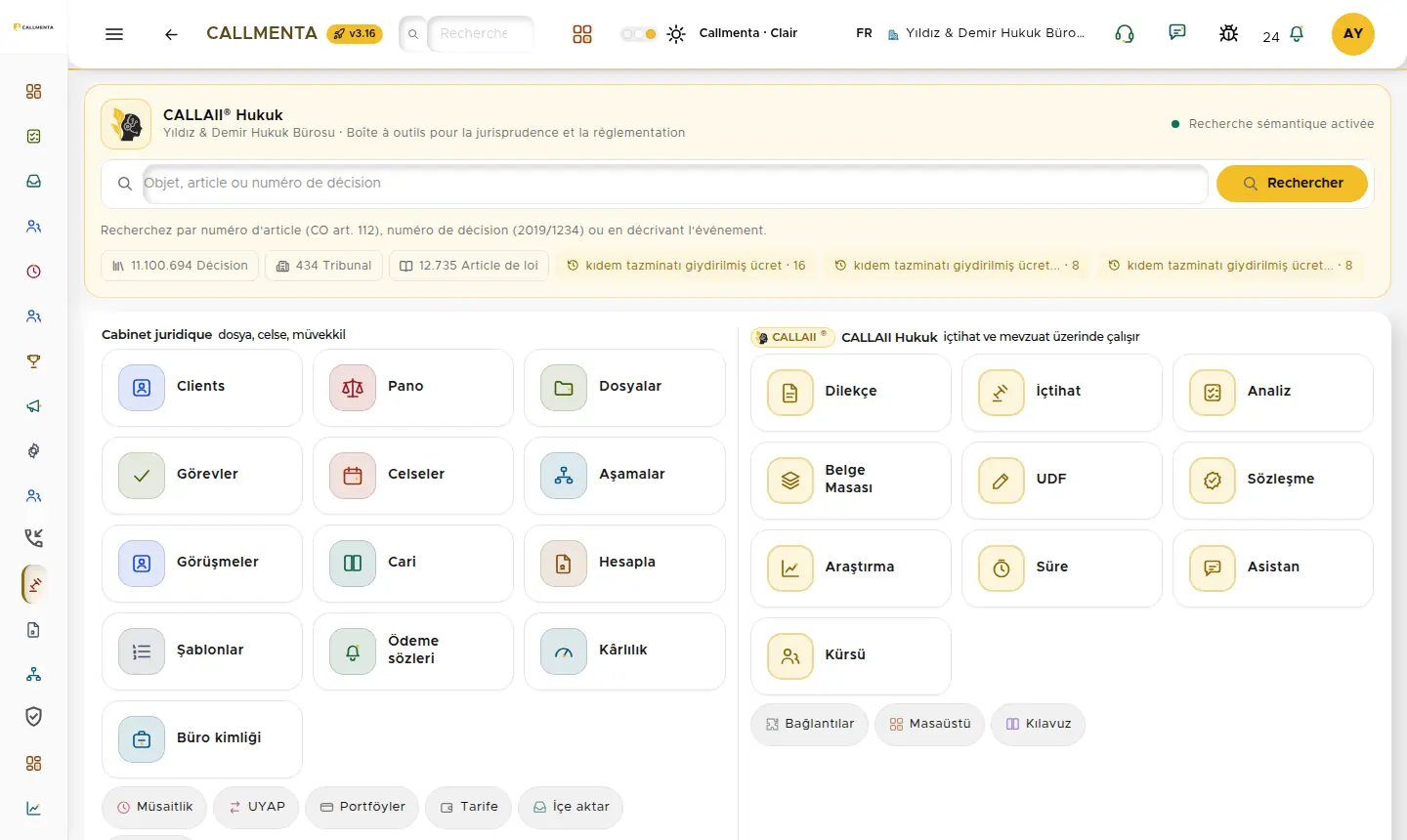This screenshot has height=840, width=1407.
Task: Open the headset support icon
Action: (1125, 33)
